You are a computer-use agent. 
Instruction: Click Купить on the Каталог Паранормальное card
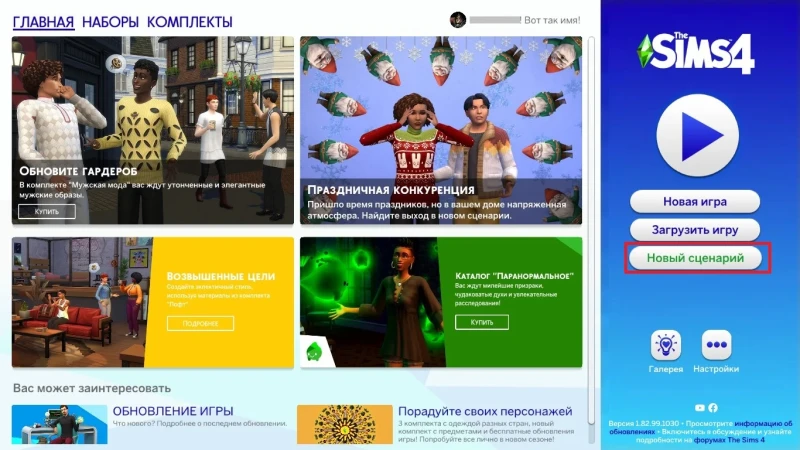tap(482, 322)
